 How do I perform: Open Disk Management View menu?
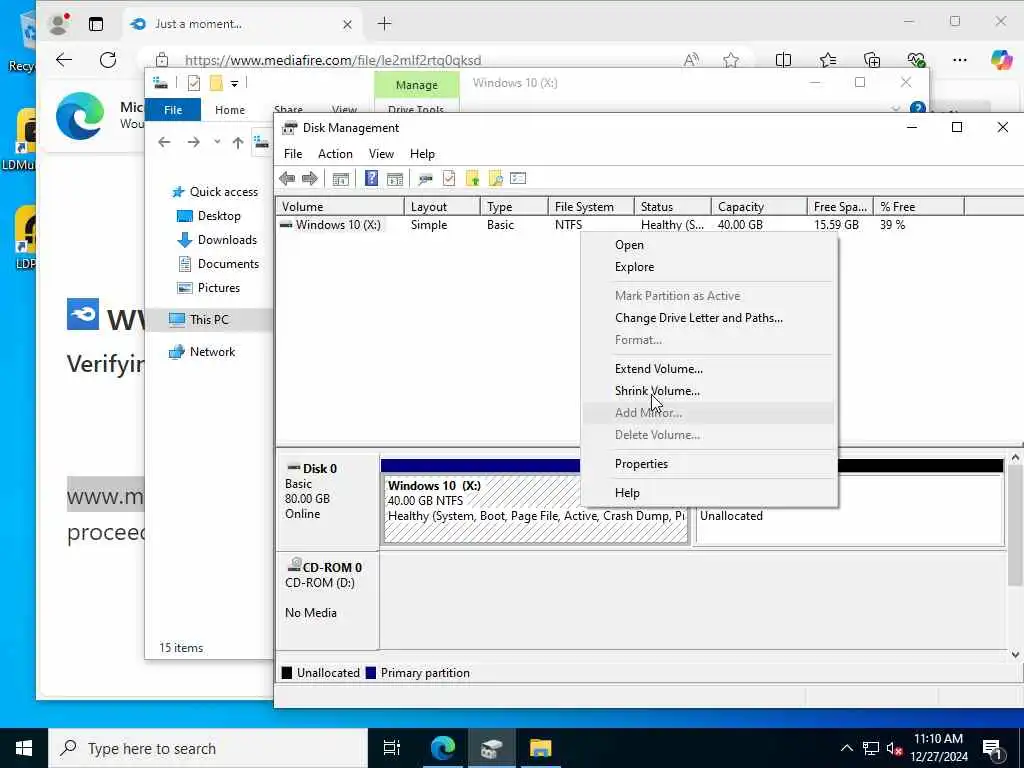pyautogui.click(x=381, y=153)
